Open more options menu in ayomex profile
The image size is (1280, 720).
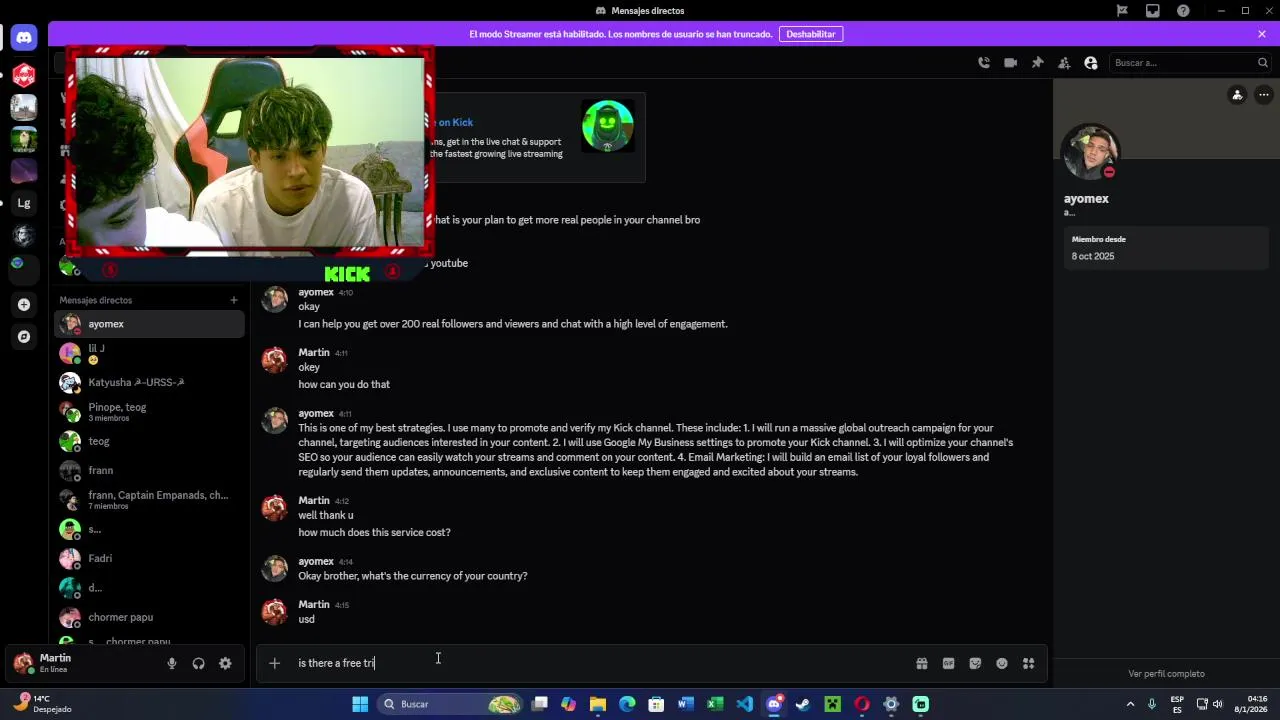pyautogui.click(x=1264, y=95)
